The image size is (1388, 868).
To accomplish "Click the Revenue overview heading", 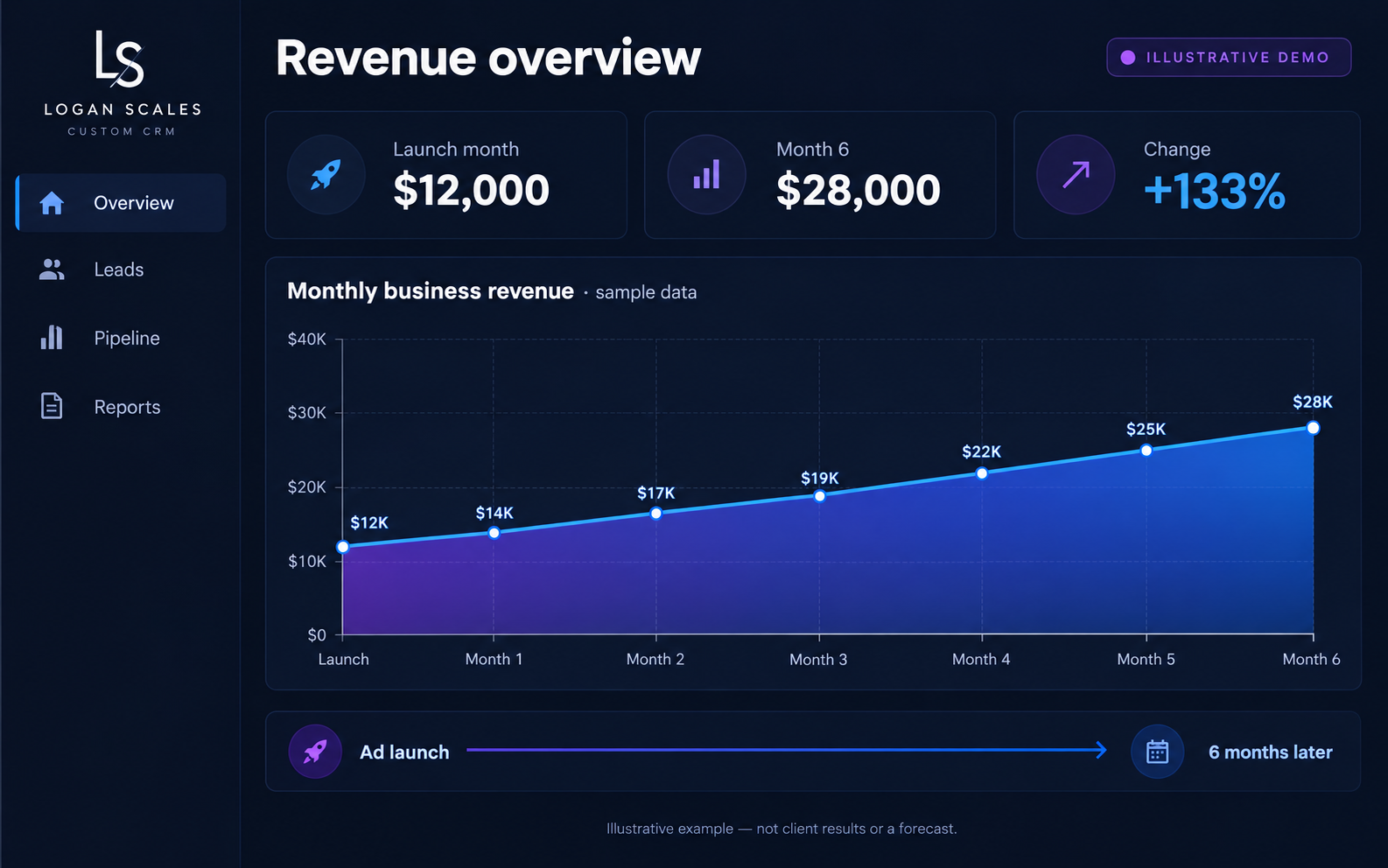I will [488, 59].
